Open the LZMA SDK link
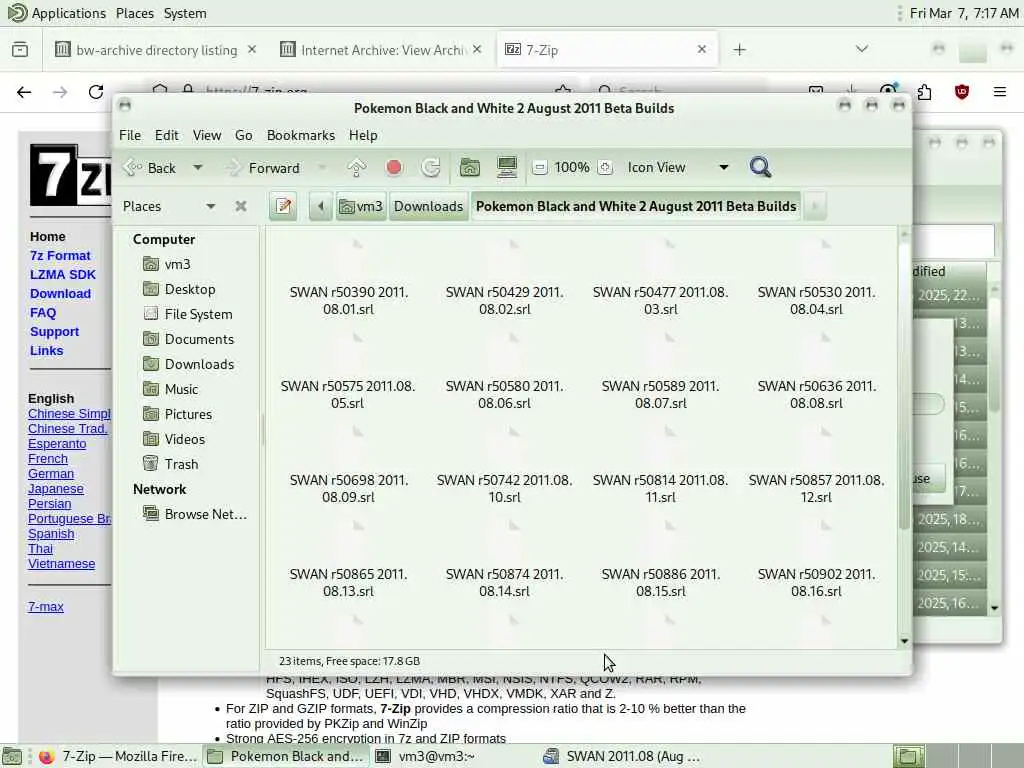Screen dimensions: 1024x768 pos(63,275)
